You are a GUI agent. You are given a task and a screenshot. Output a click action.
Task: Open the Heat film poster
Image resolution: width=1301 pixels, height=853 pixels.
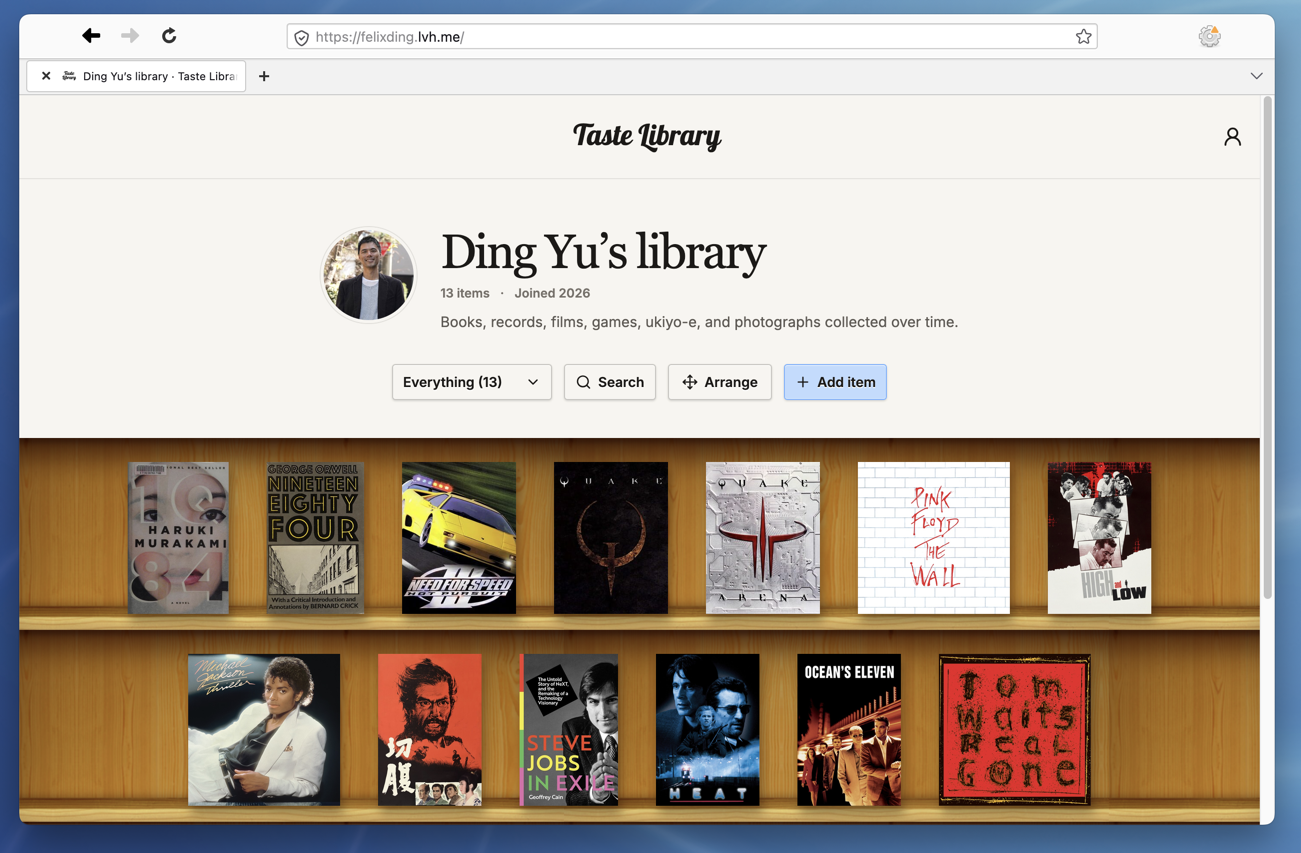tap(708, 730)
